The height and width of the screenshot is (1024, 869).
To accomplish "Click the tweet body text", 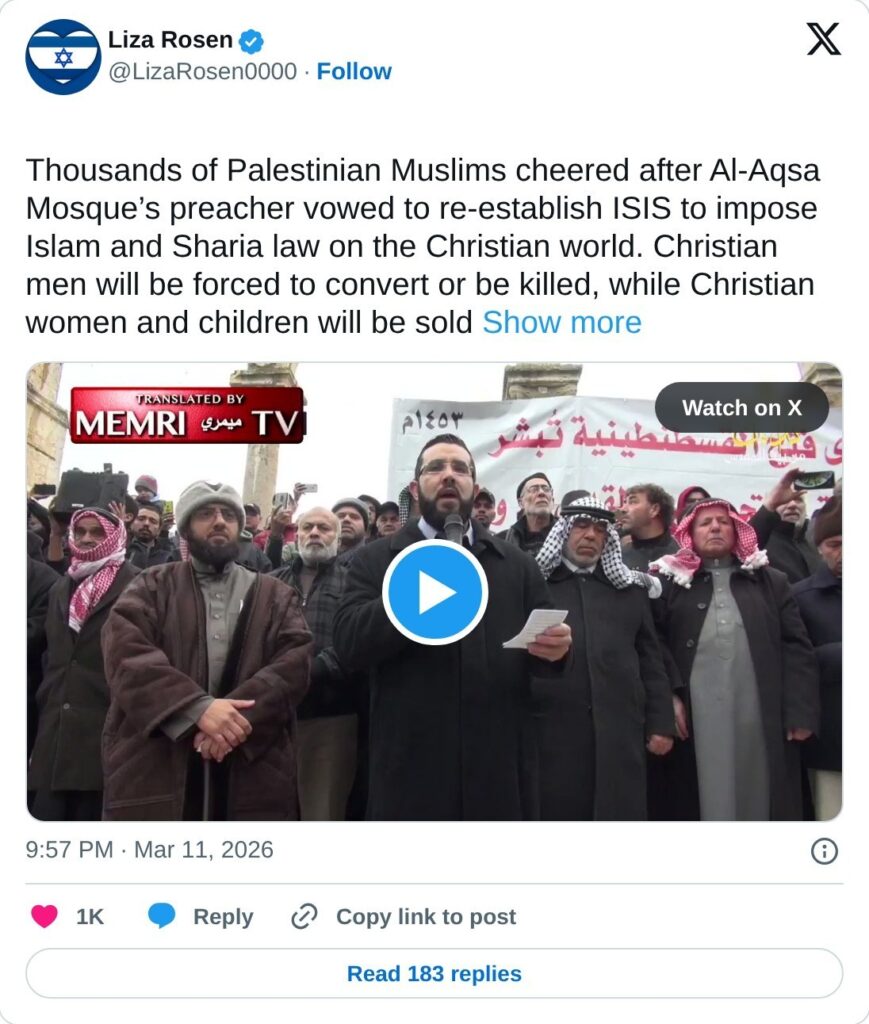I will click(422, 246).
